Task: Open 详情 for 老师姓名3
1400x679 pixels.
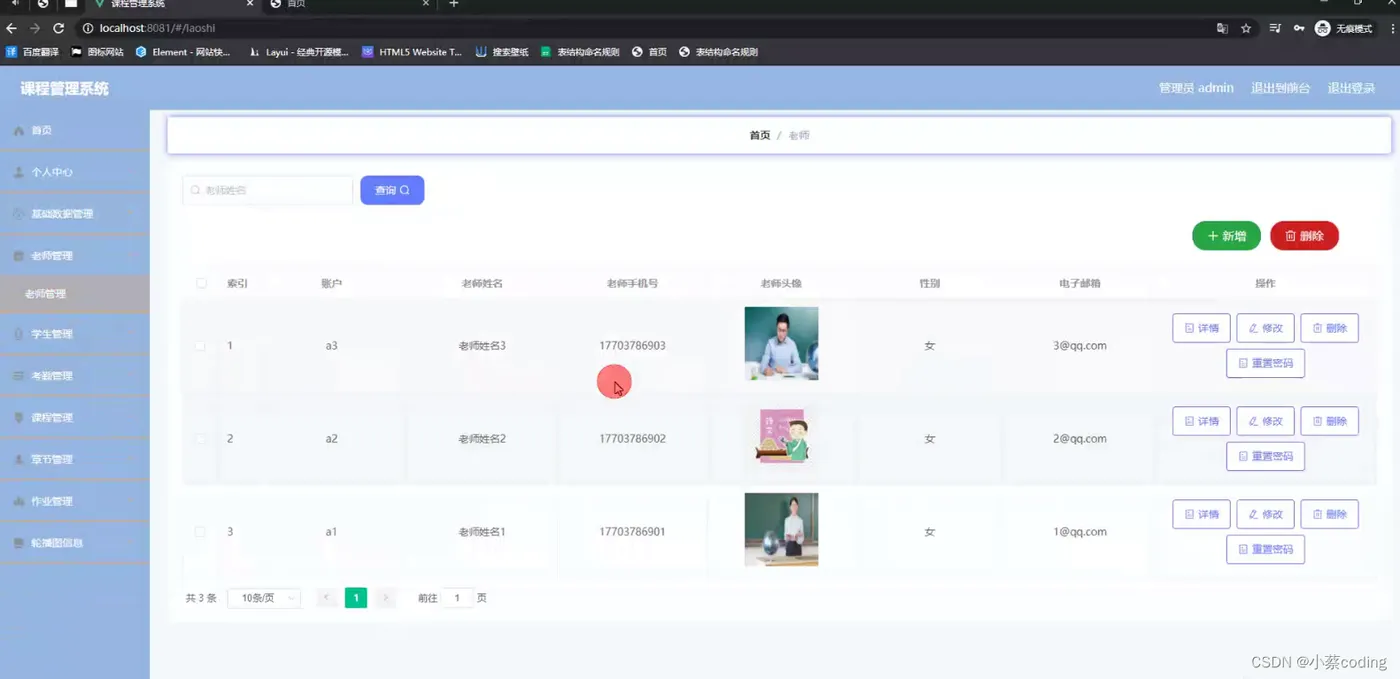Action: tap(1201, 328)
